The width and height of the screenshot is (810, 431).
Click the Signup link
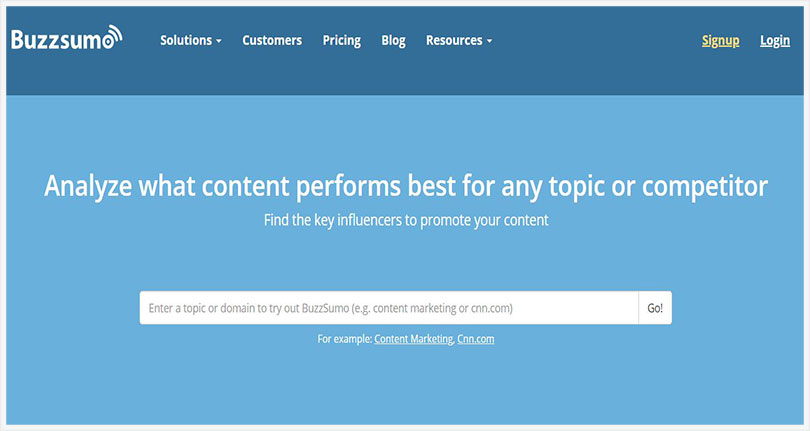pyautogui.click(x=720, y=41)
